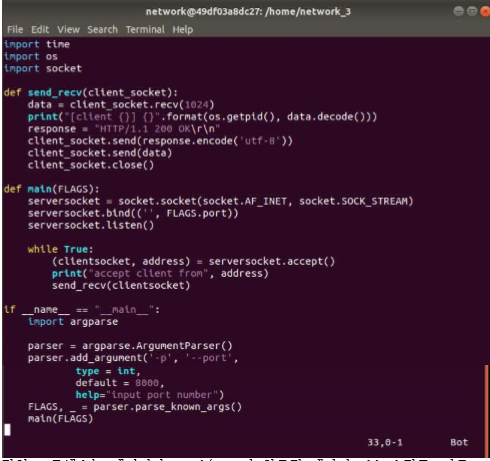Click the 'Bot' scroll position indicator
The height and width of the screenshot is (461, 490).
pos(459,443)
